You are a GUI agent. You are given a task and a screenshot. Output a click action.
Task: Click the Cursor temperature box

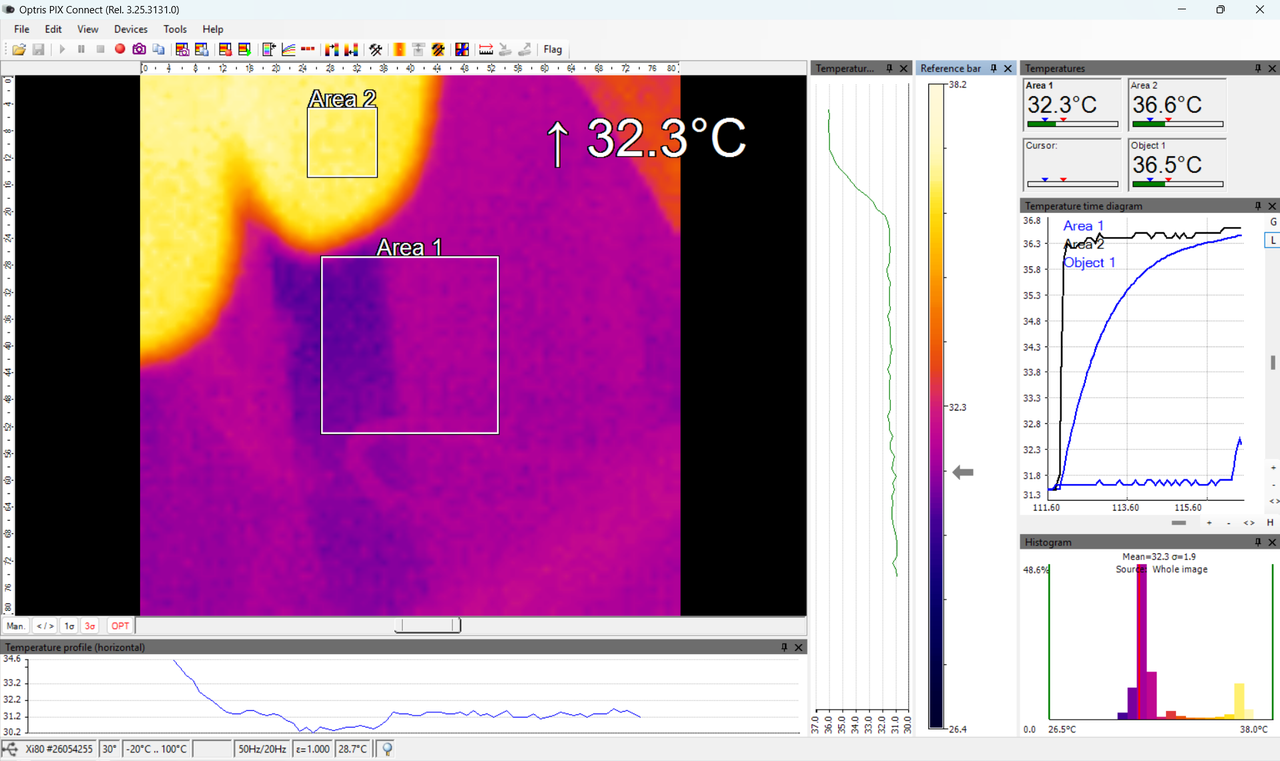tap(1073, 164)
